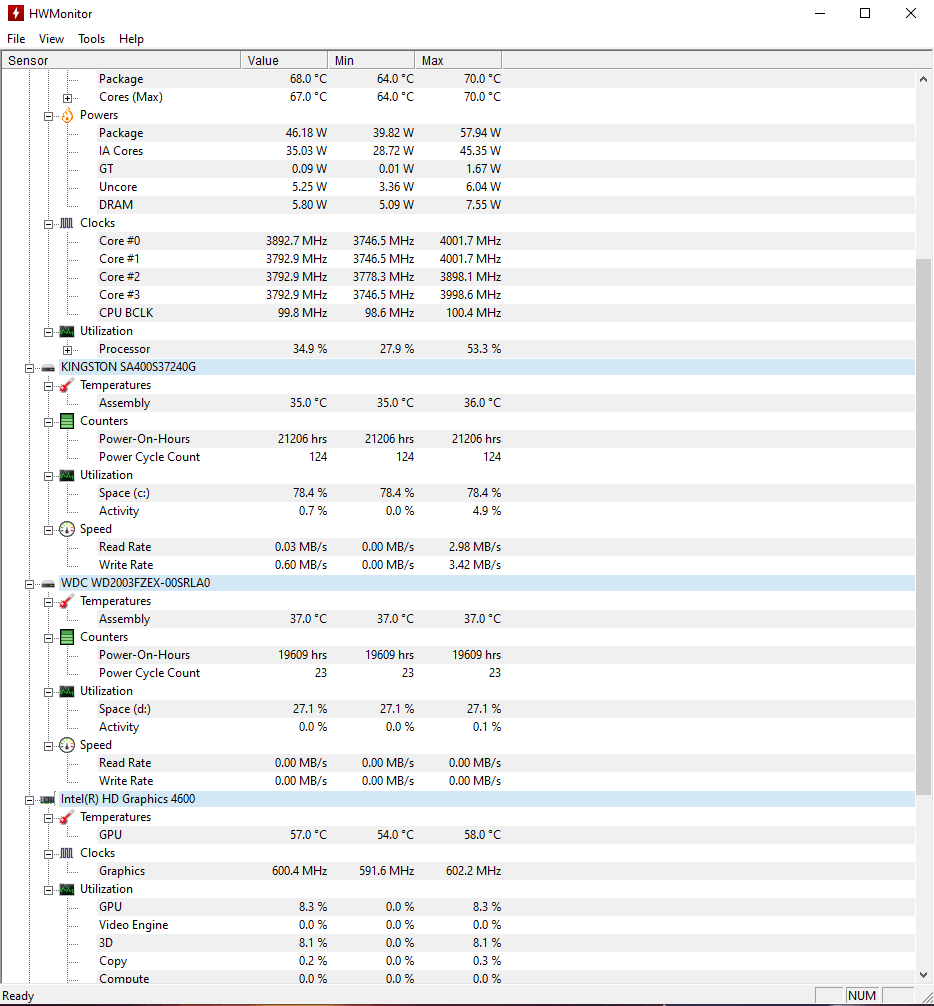The image size is (934, 1006).
Task: Click the thermometer icon under KINGSTON Temperatures
Action: click(67, 386)
